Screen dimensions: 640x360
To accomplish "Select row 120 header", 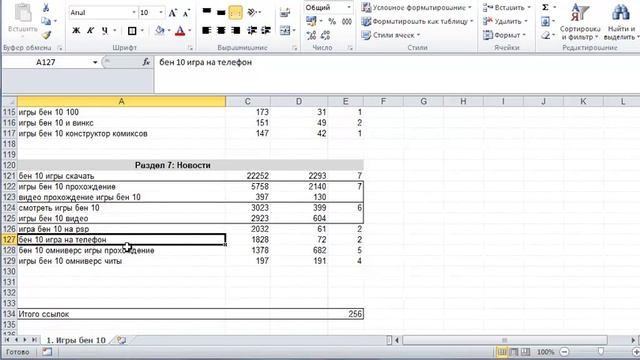I will (x=9, y=165).
